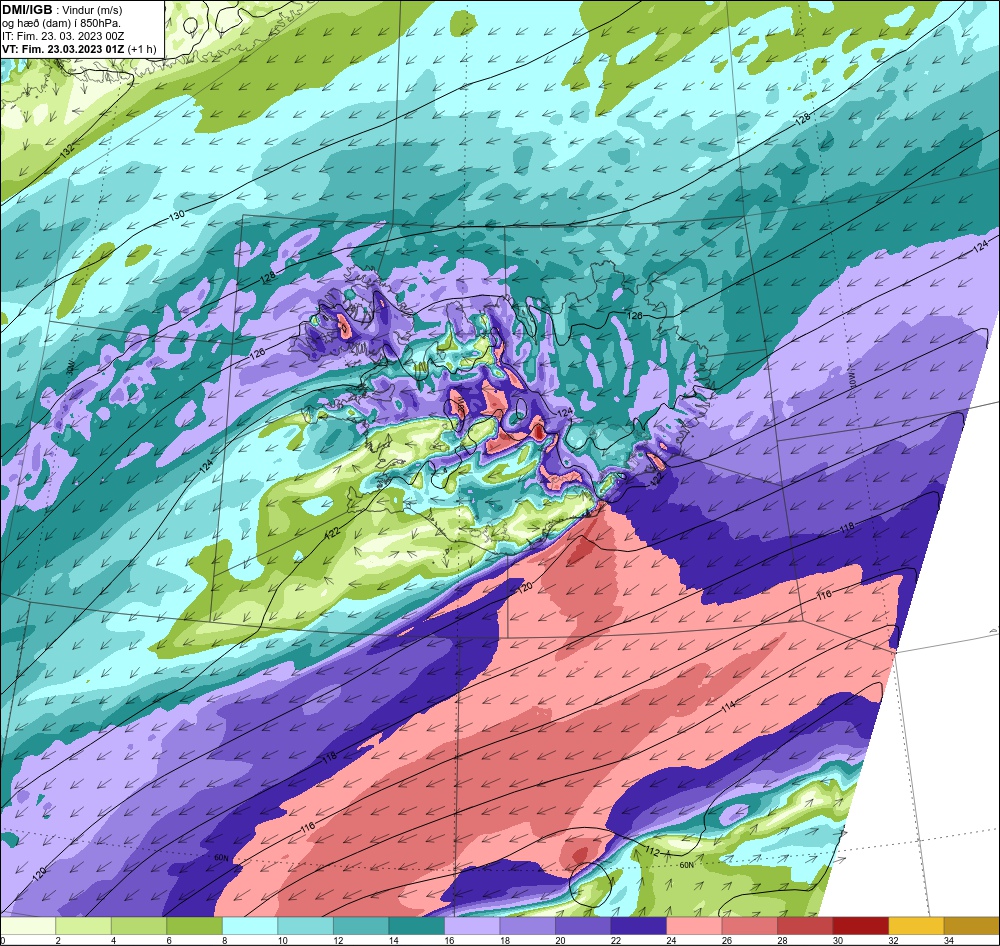
Task: Select the 24–26 m/s light pink swatch
Action: pos(694,926)
